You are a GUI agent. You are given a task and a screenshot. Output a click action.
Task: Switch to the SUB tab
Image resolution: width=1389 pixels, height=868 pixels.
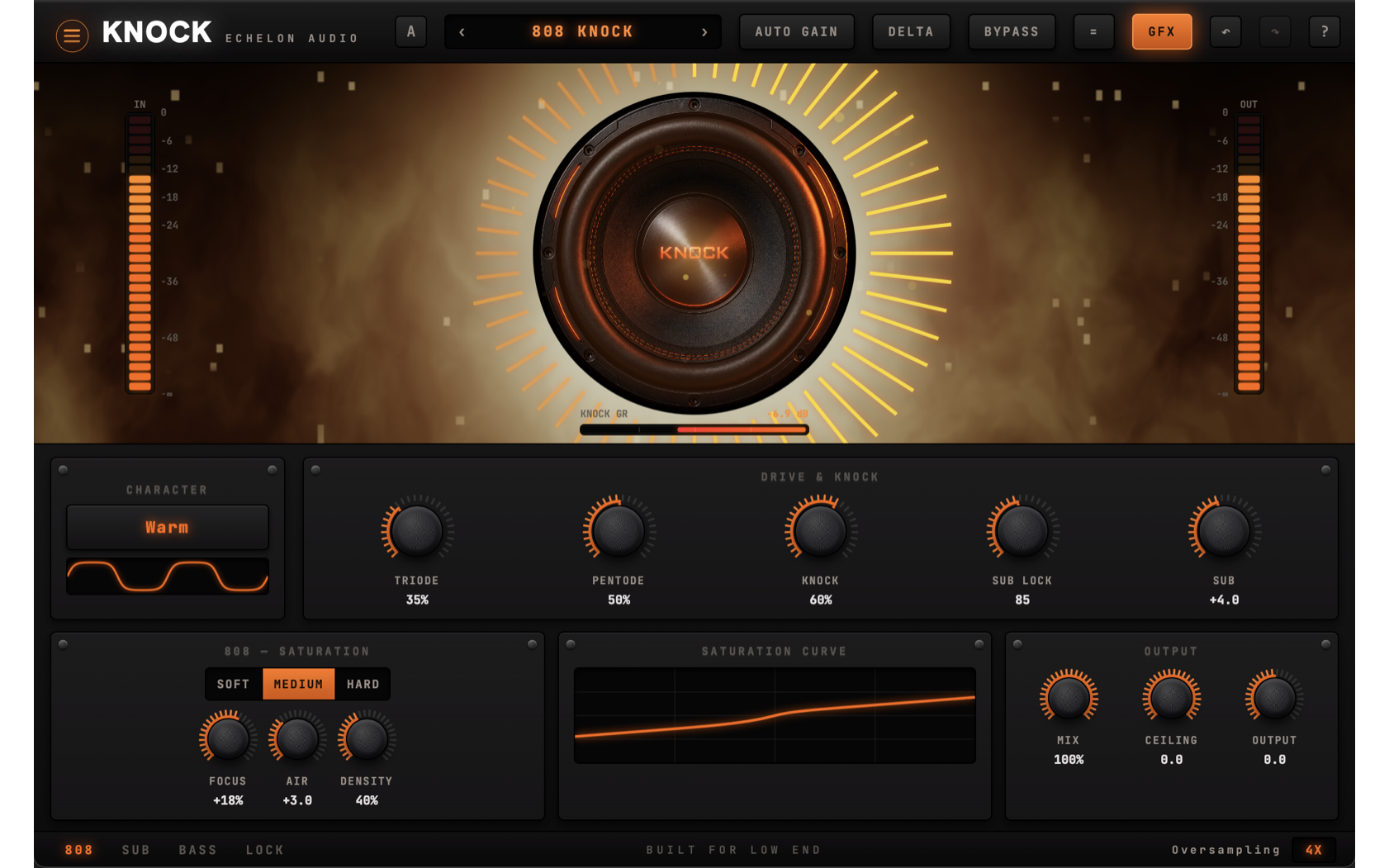136,850
